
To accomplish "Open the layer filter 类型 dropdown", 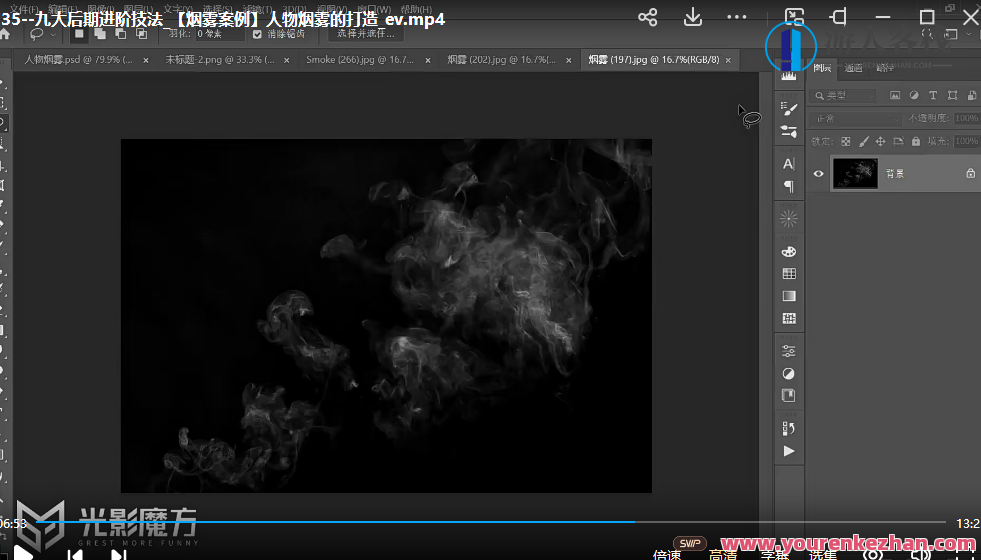I will pyautogui.click(x=843, y=96).
